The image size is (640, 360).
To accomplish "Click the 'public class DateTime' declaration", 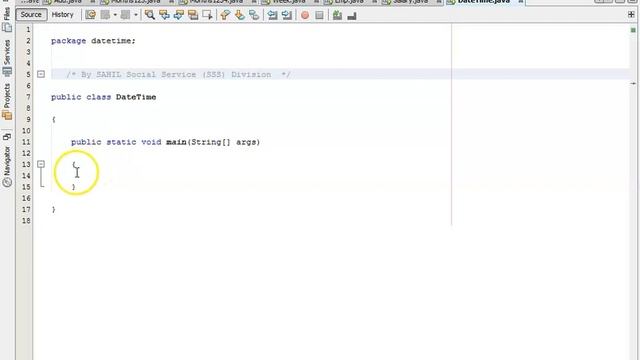I will 104,97.
